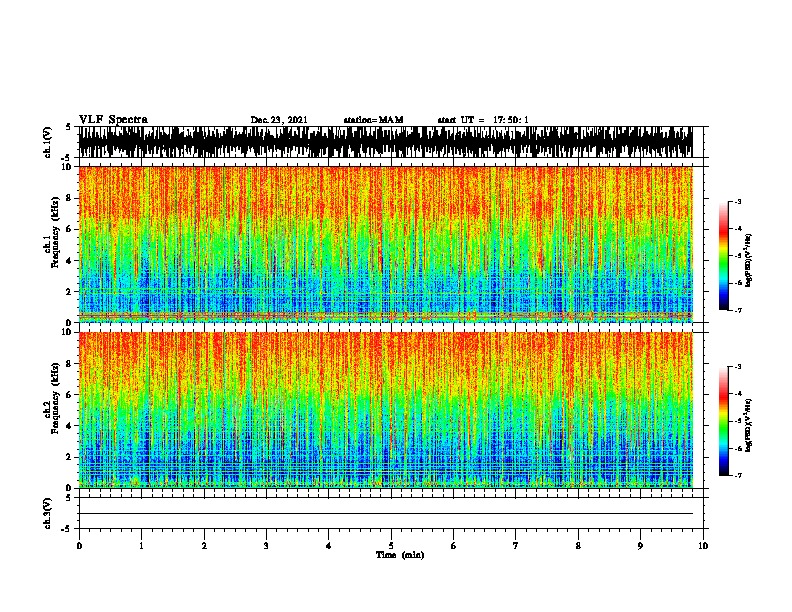Click time axis tick label '8'
Image resolution: width=792 pixels, height=612 pixels.
[x=578, y=546]
